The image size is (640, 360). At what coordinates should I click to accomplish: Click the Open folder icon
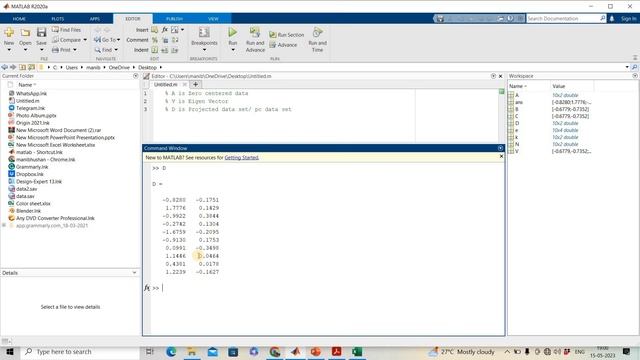[25, 32]
